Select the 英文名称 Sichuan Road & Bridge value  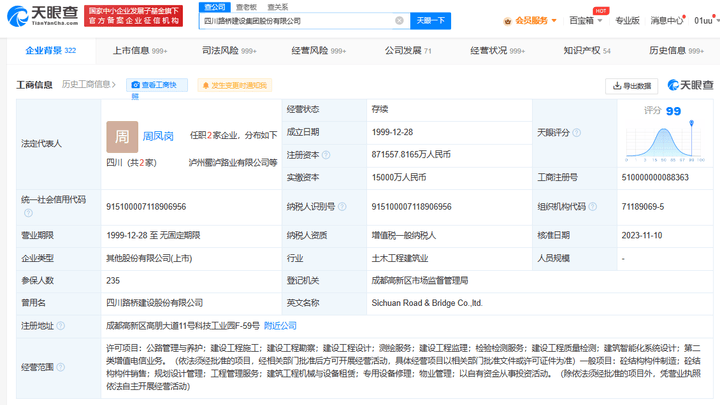(427, 303)
